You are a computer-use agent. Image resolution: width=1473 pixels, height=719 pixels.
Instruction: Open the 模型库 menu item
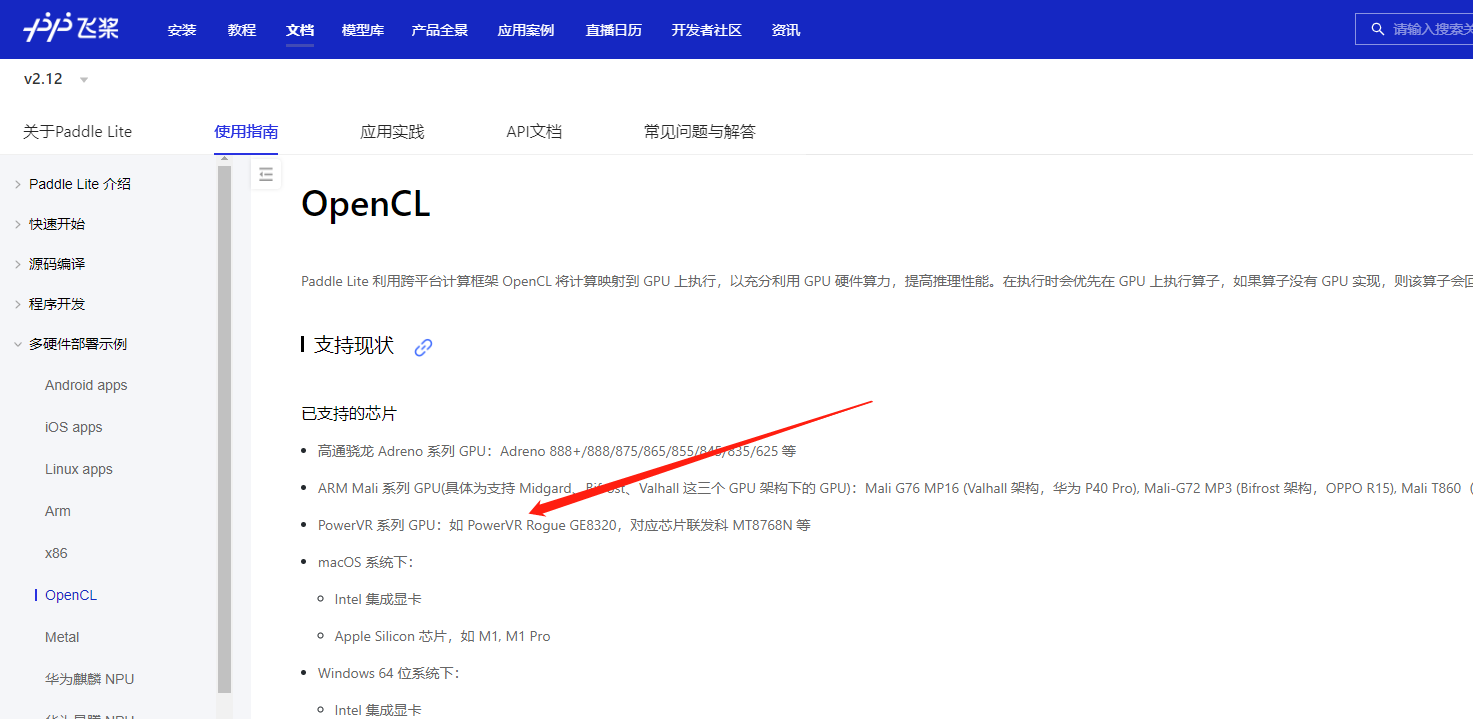[363, 30]
